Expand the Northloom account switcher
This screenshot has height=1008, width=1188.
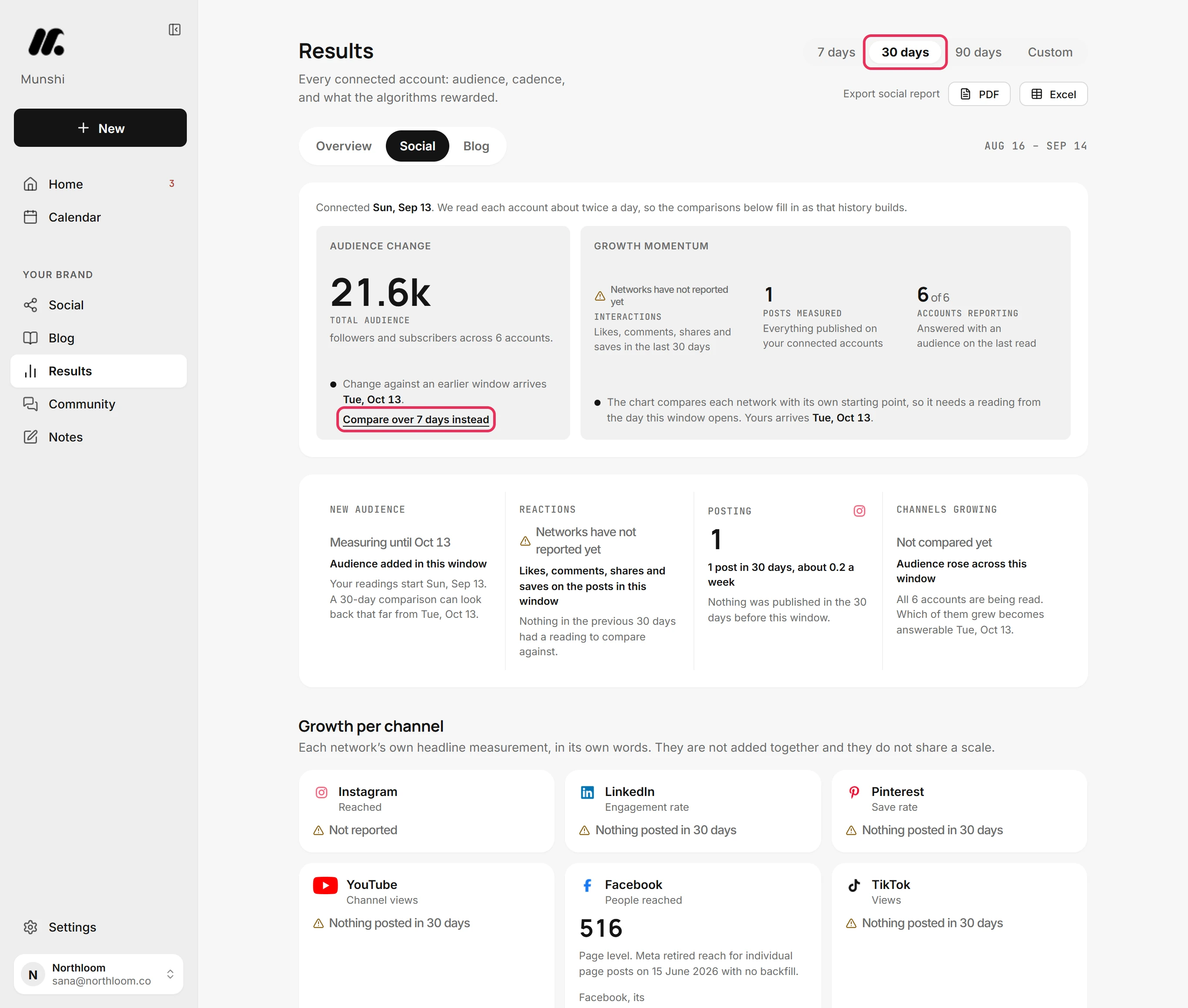pyautogui.click(x=98, y=974)
